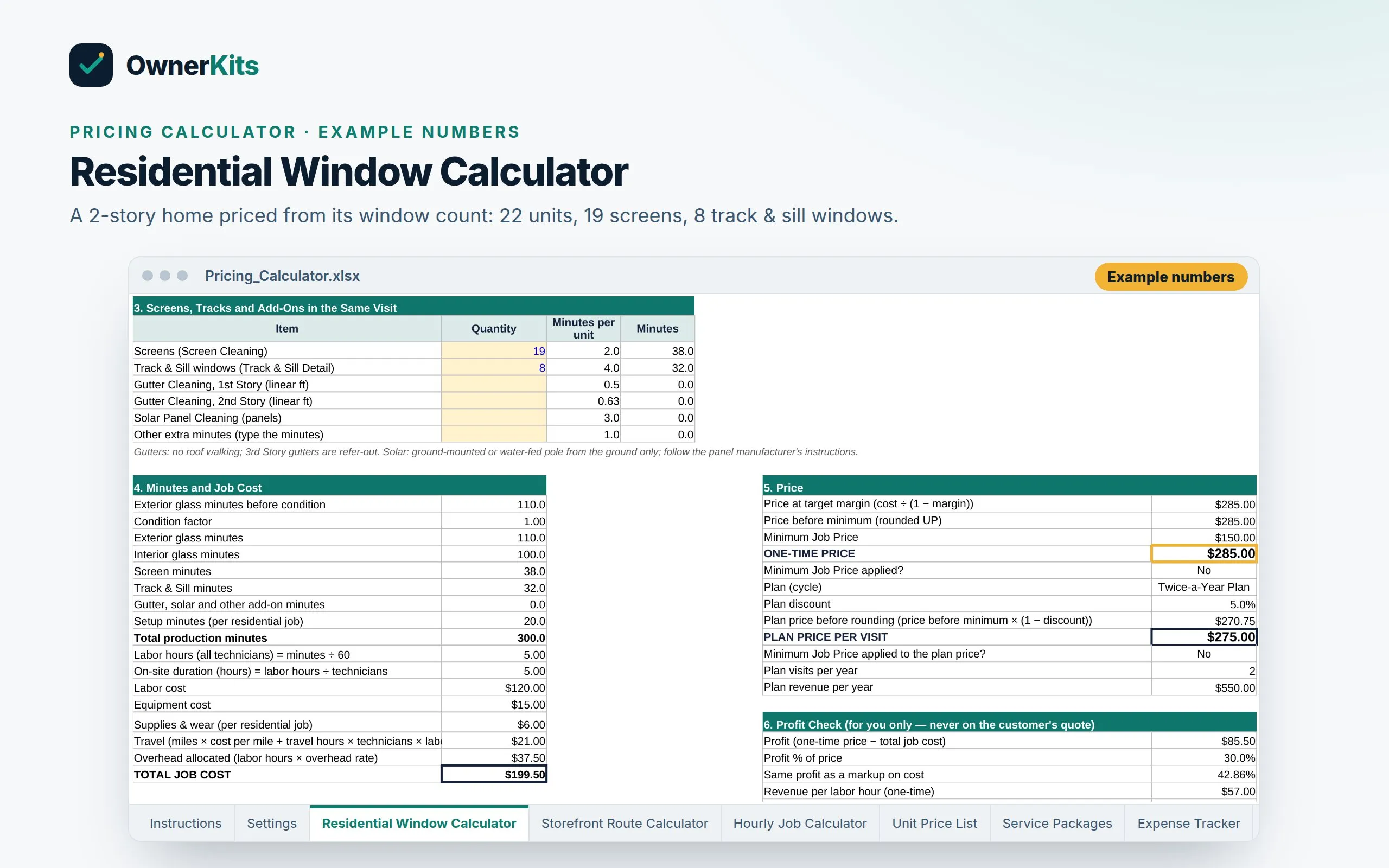The height and width of the screenshot is (868, 1389).
Task: Click the Pricing_Calculator.xlsx file name
Action: [282, 276]
